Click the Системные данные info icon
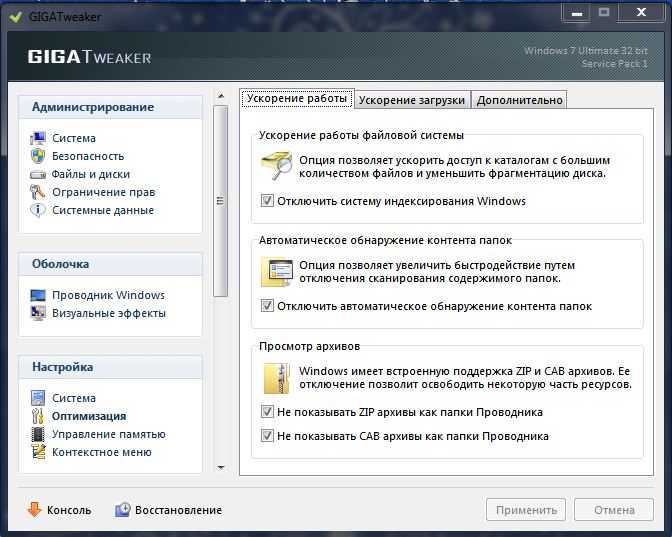Image resolution: width=672 pixels, height=537 pixels. click(38, 210)
